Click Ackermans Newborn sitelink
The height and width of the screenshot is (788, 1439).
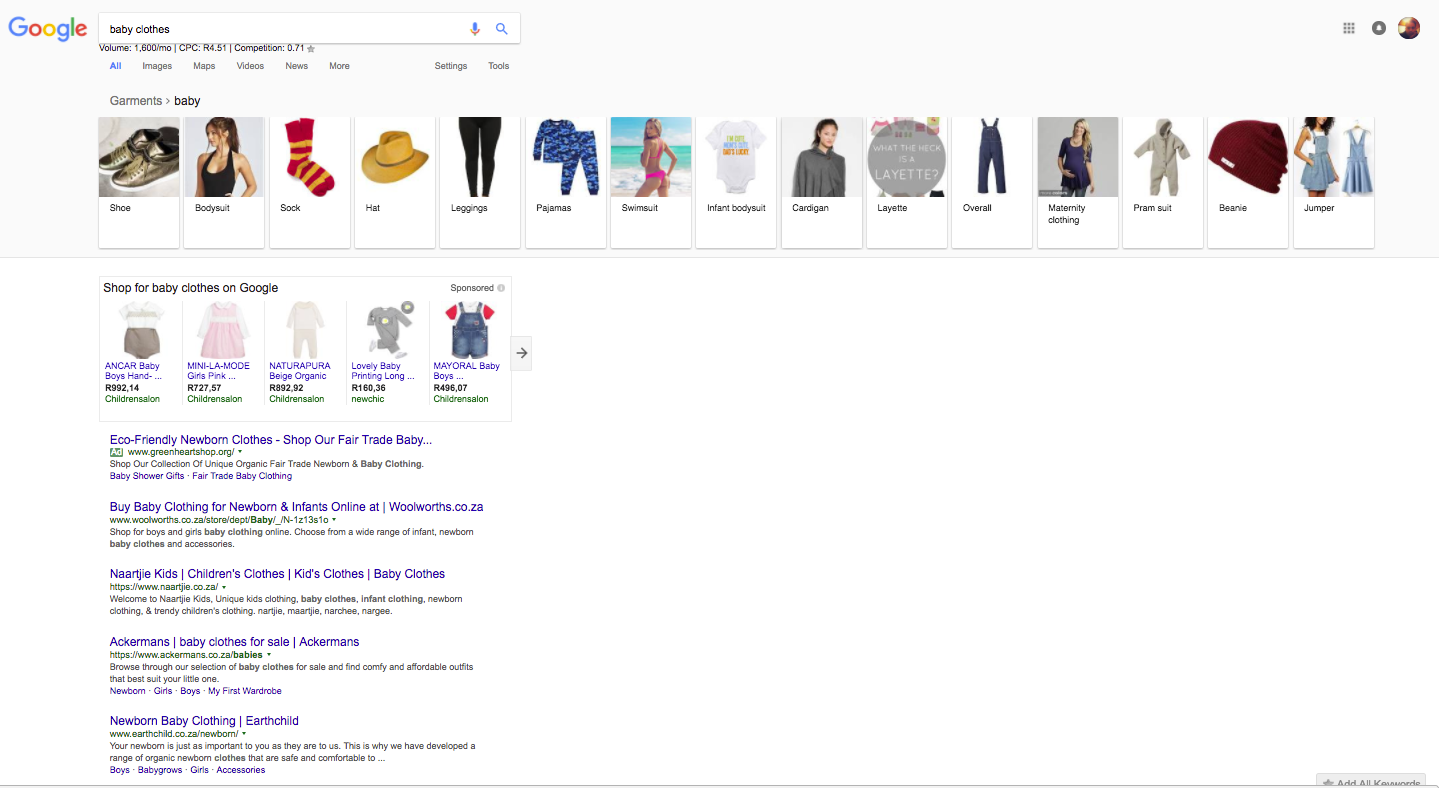127,691
